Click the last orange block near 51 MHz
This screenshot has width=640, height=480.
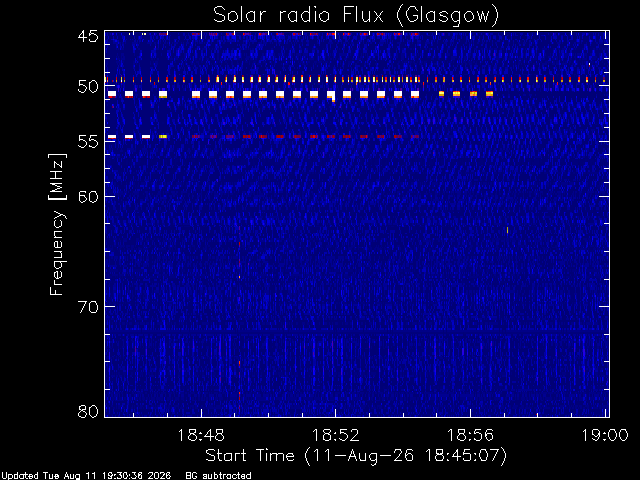pos(489,94)
